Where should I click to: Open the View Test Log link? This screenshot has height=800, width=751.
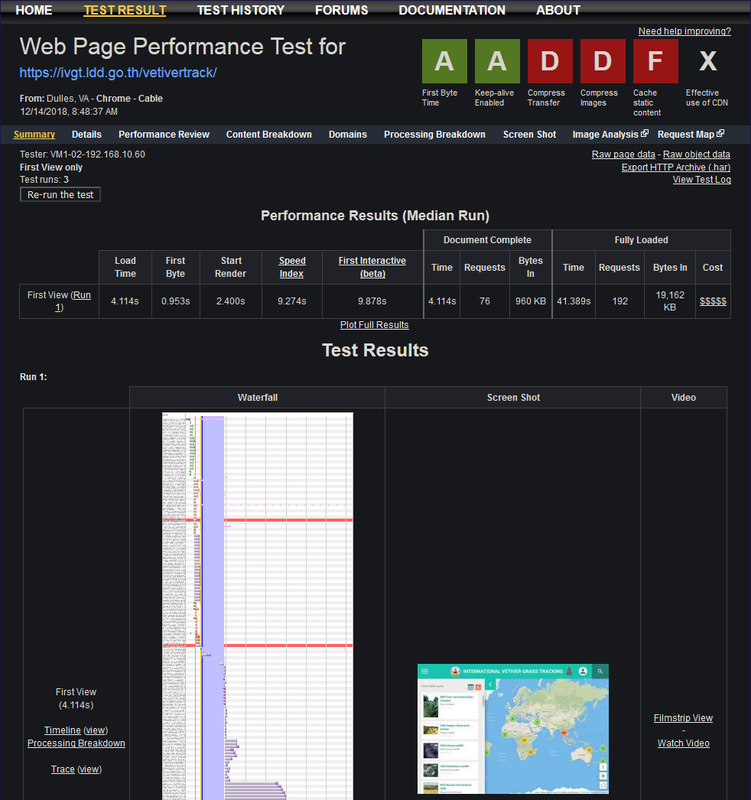click(x=702, y=180)
